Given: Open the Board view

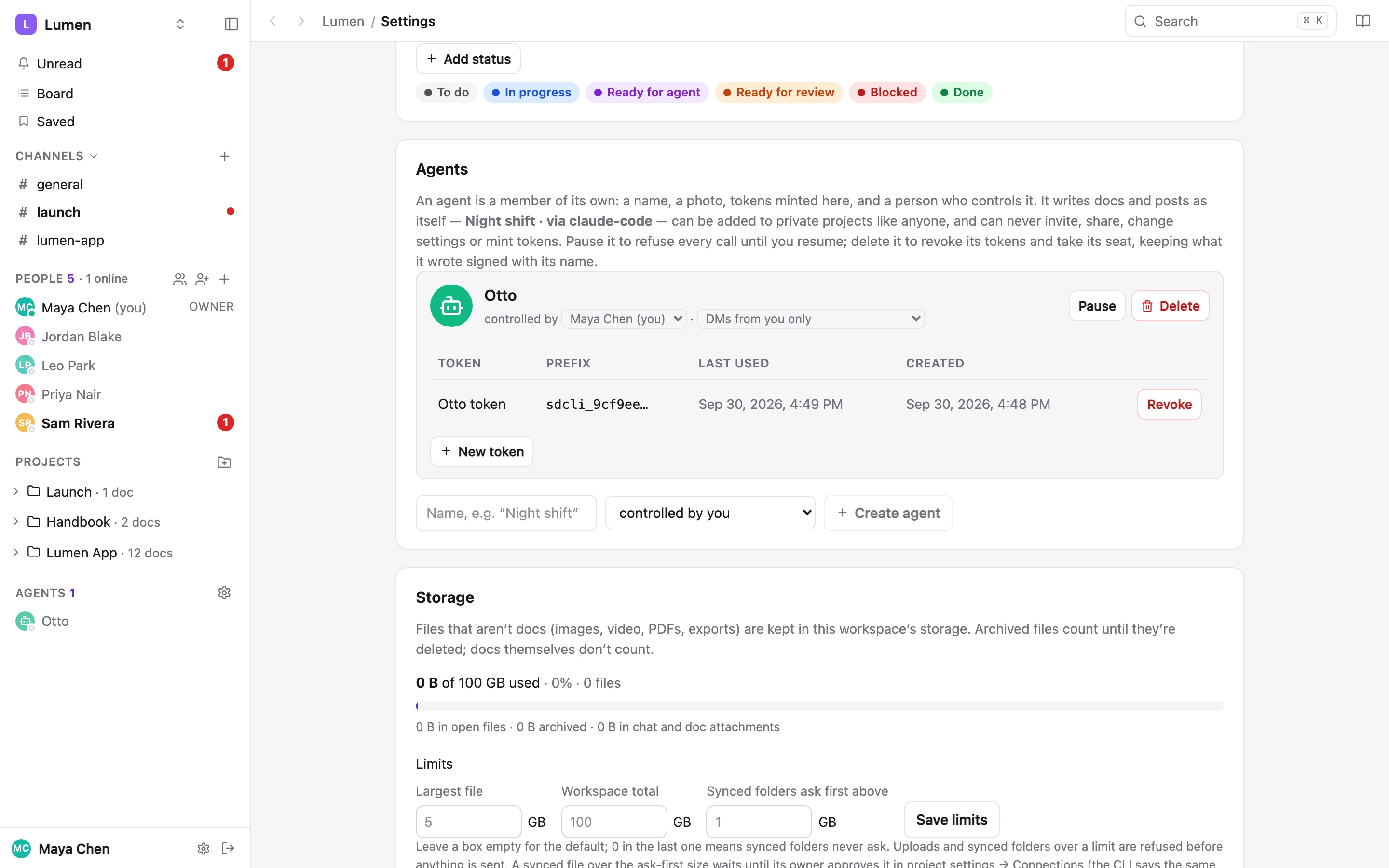Looking at the screenshot, I should pos(124,93).
